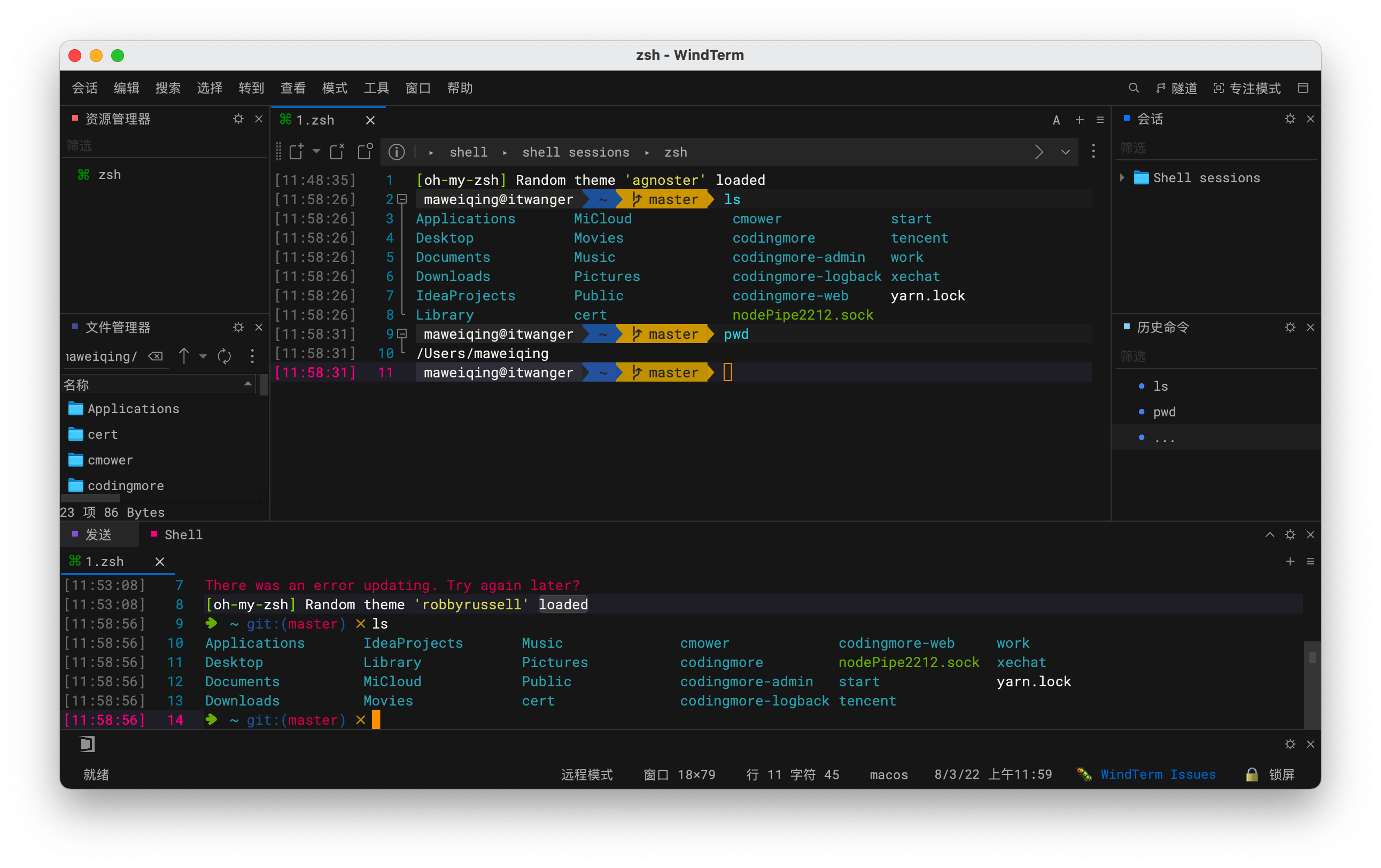Collapse the fold marker at line 2

coord(402,199)
